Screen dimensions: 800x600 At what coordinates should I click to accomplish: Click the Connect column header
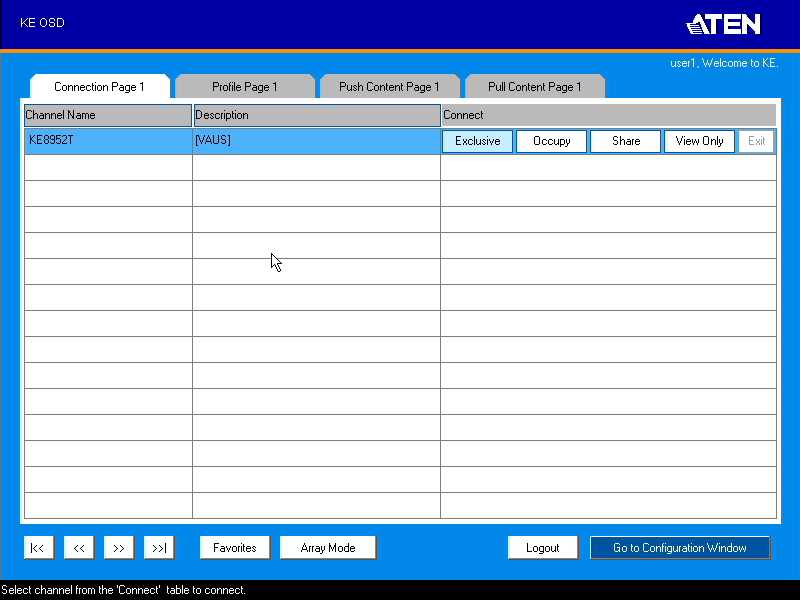(x=609, y=115)
